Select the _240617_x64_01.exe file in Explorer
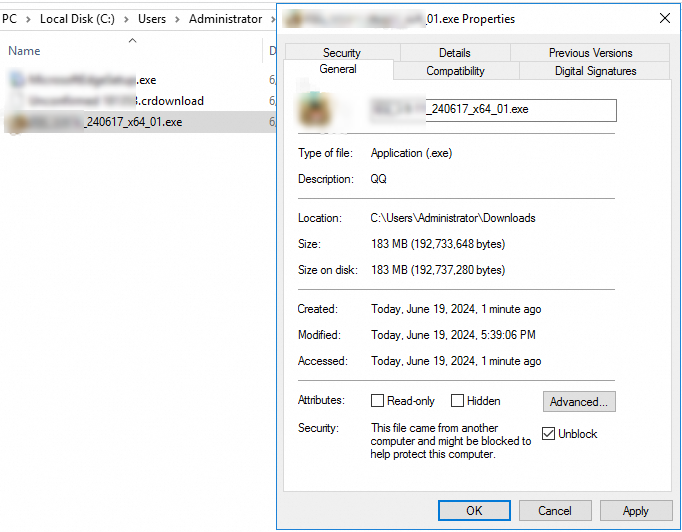Screen dimensions: 682x532 coord(140,122)
